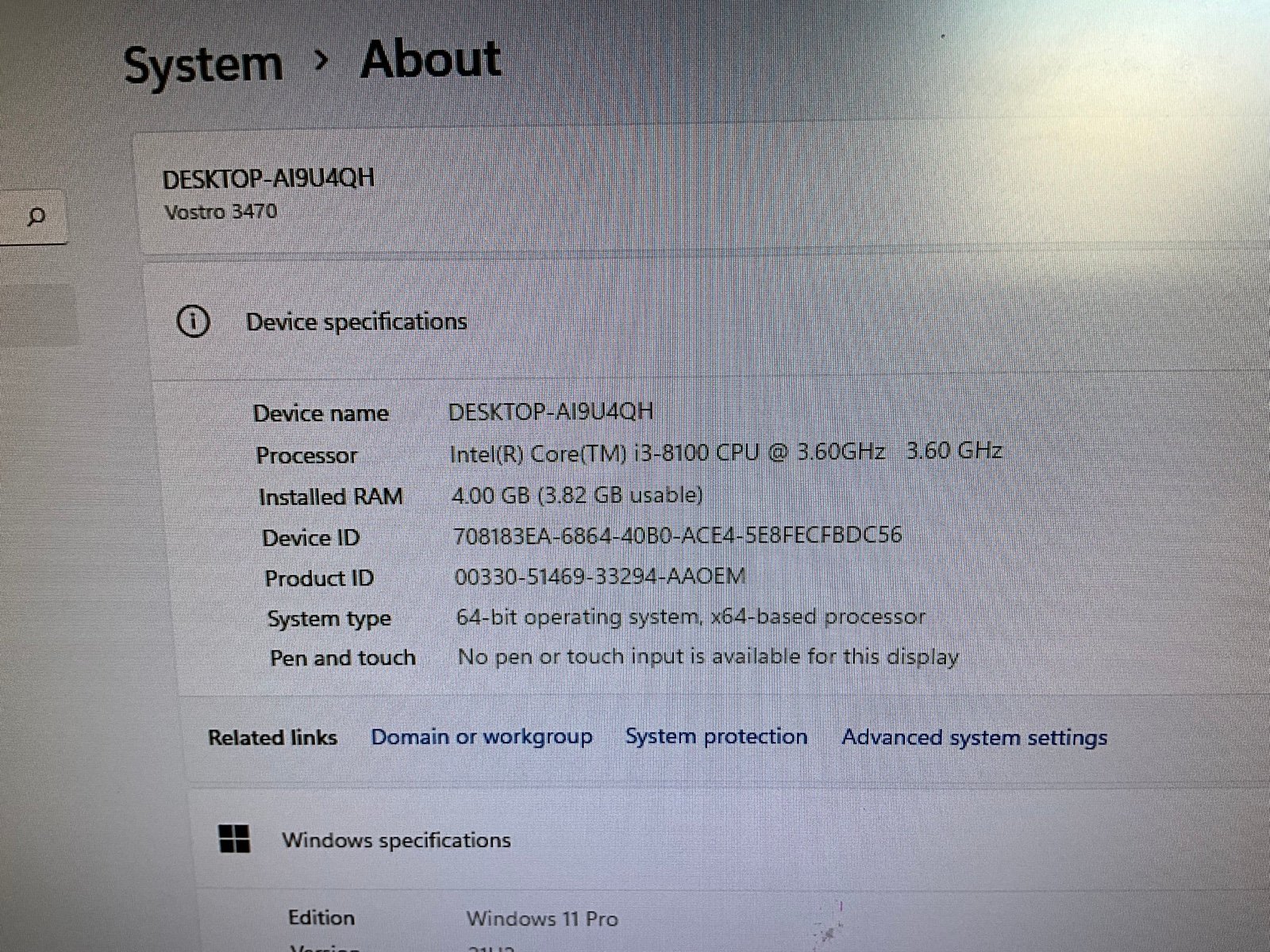Click the search magnifier icon in sidebar
1270x952 pixels.
[36, 216]
